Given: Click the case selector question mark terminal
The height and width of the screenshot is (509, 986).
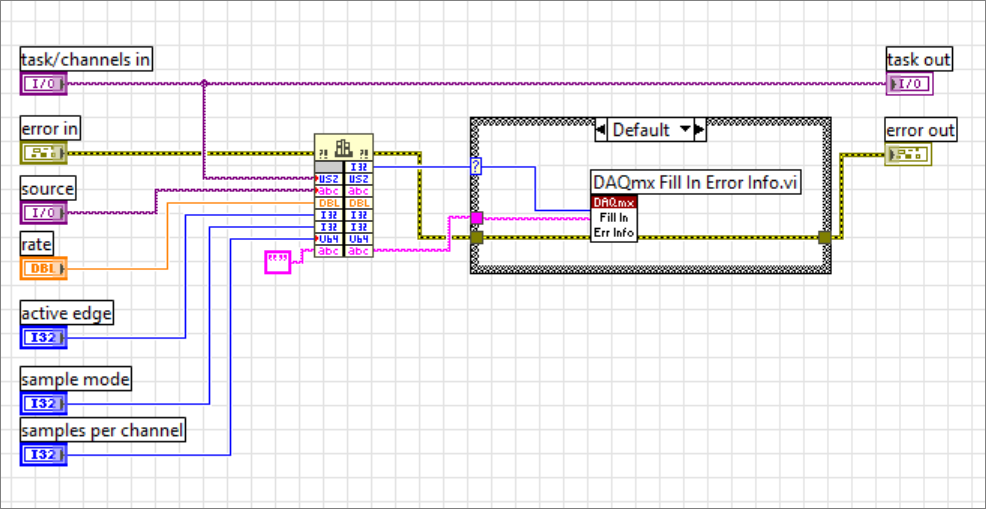Looking at the screenshot, I should coord(476,167).
